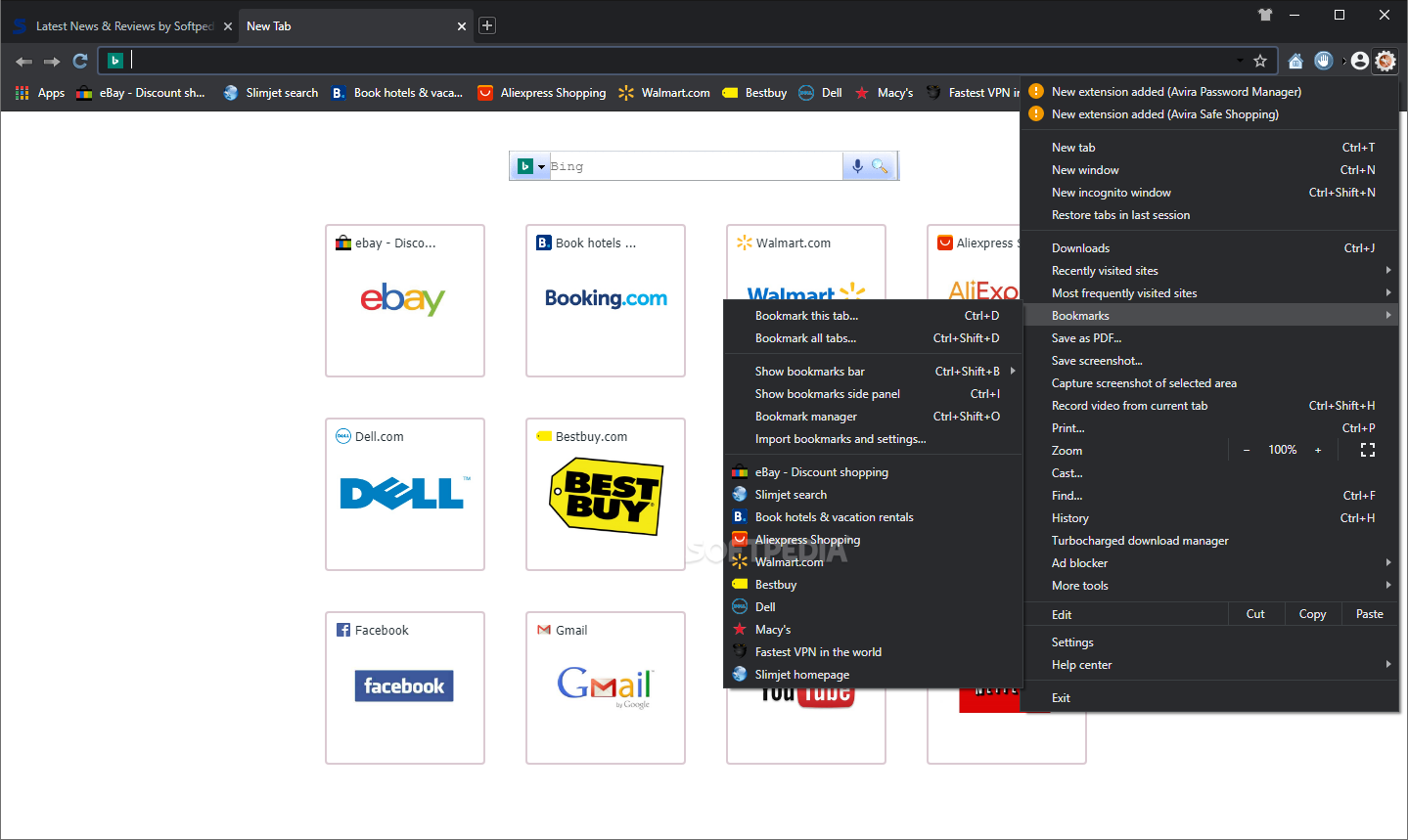Screen dimensions: 1408x840
Task: Click the Bing search input field
Action: pyautogui.click(x=695, y=166)
